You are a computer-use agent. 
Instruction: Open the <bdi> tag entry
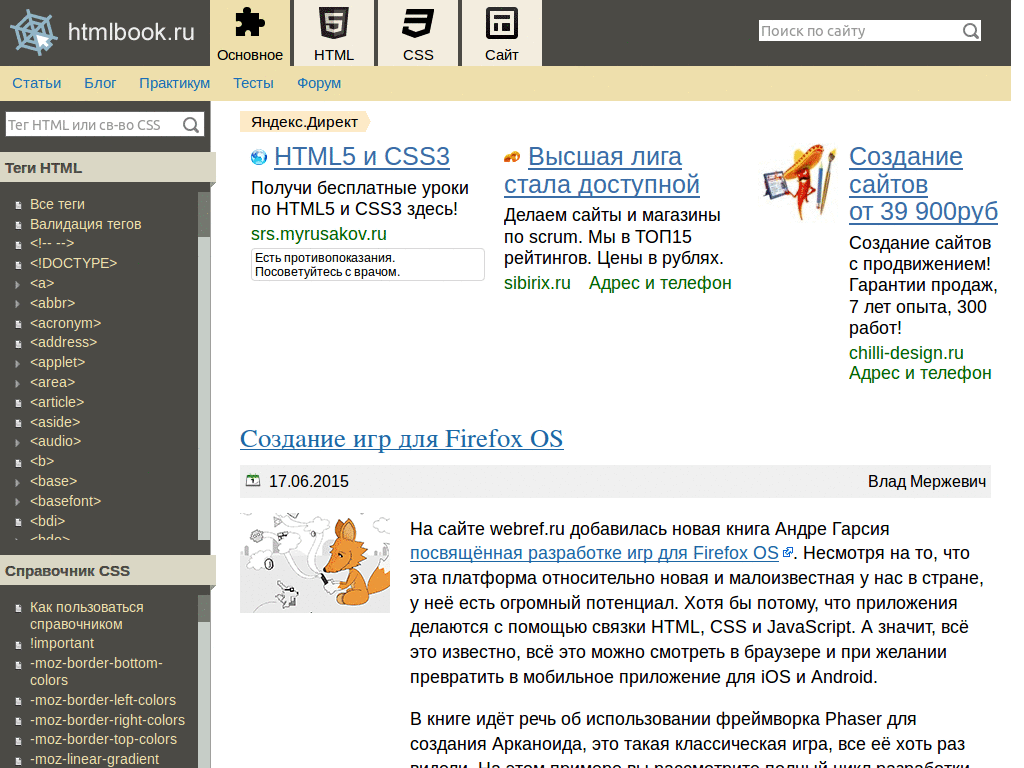pyautogui.click(x=48, y=521)
